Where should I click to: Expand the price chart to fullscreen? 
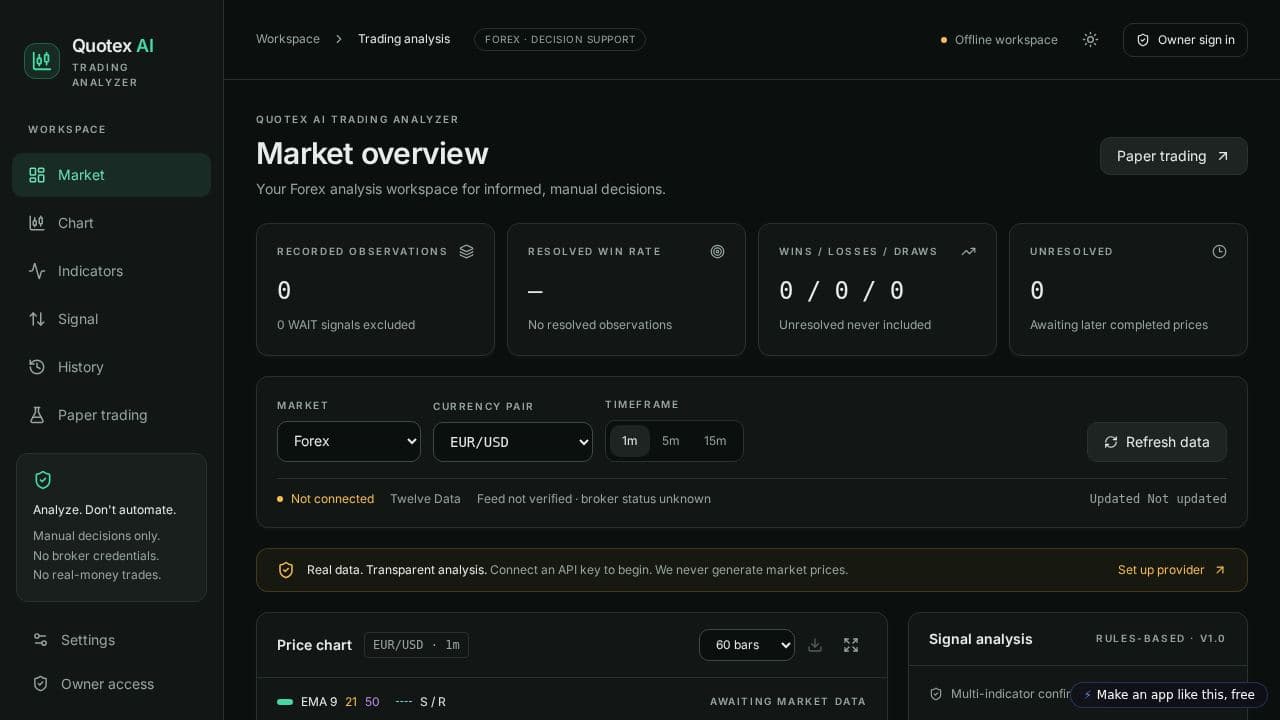(x=851, y=645)
